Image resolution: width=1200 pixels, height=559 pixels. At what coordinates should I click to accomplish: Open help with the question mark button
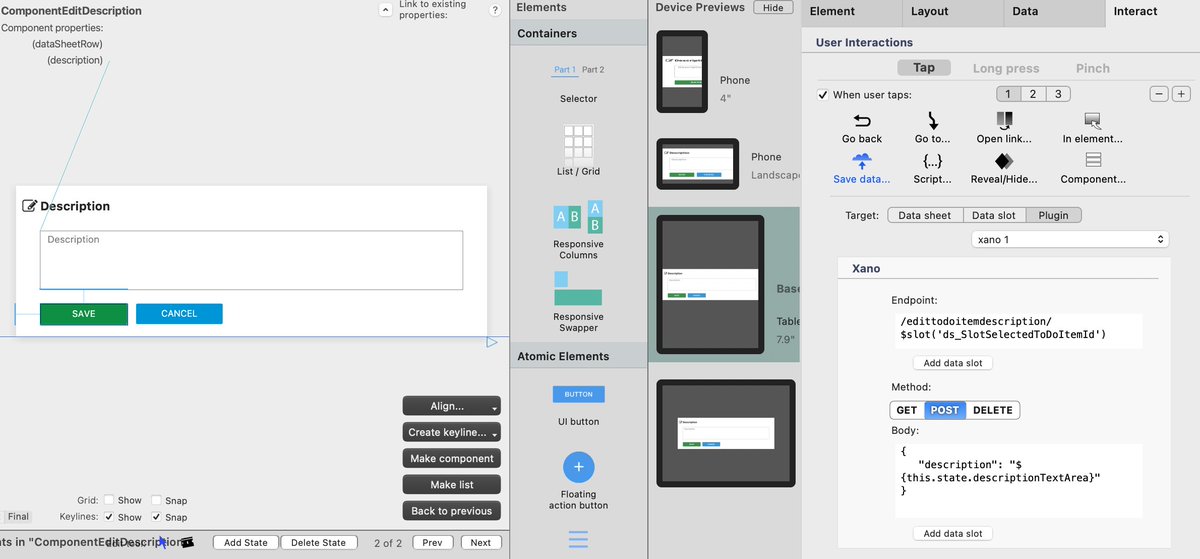[x=495, y=10]
